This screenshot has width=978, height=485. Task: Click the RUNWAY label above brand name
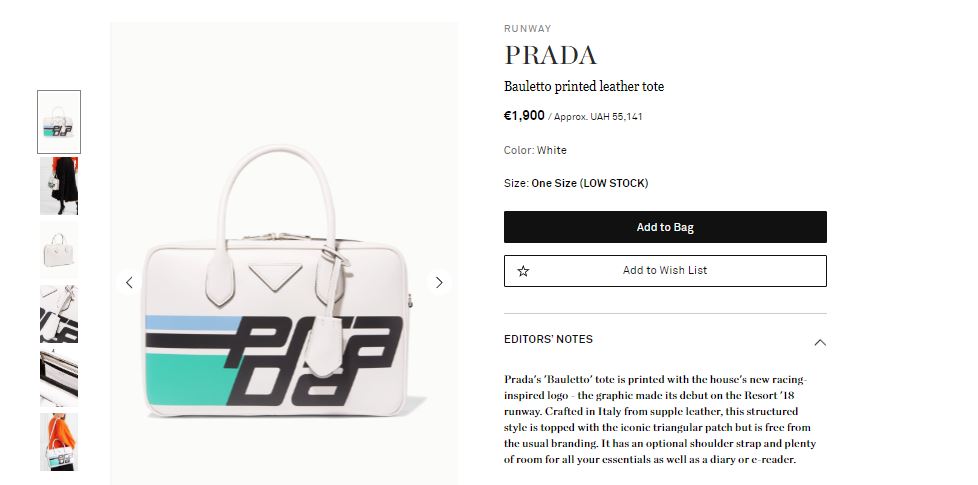[527, 29]
